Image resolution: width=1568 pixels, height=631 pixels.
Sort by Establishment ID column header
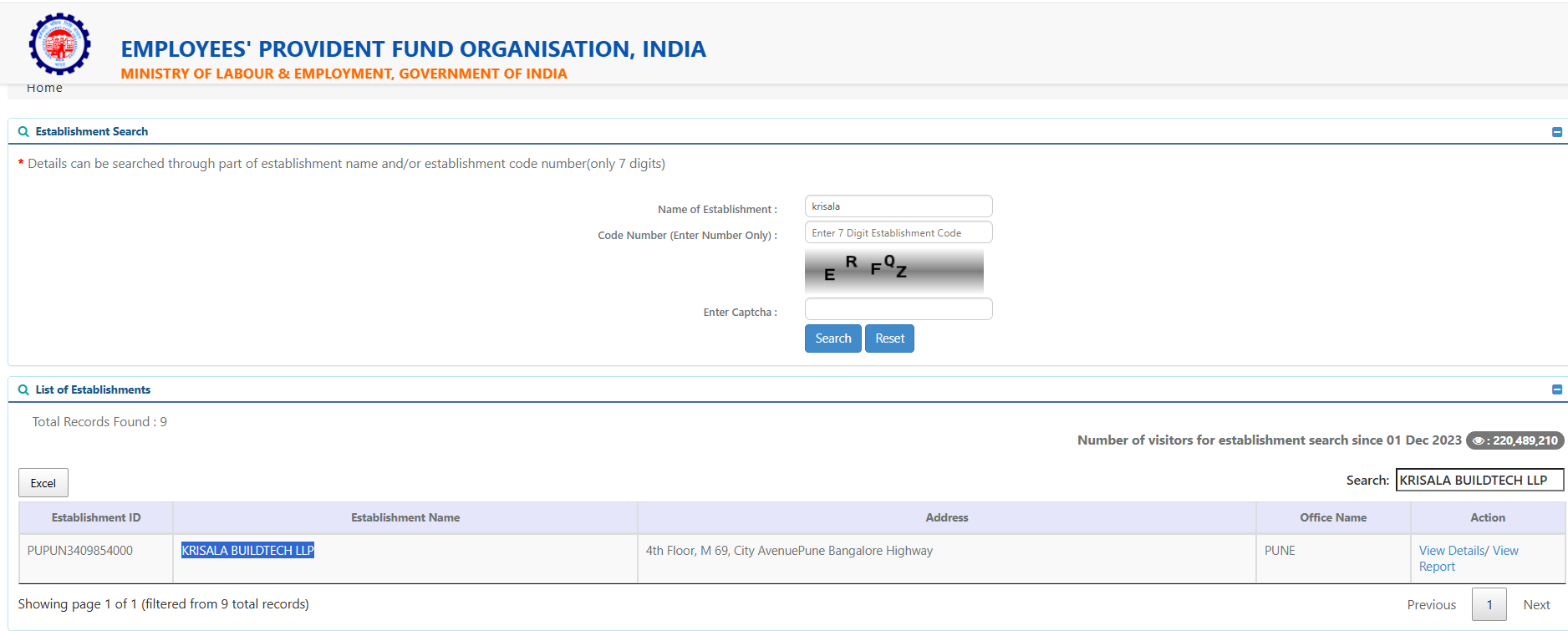tap(96, 518)
